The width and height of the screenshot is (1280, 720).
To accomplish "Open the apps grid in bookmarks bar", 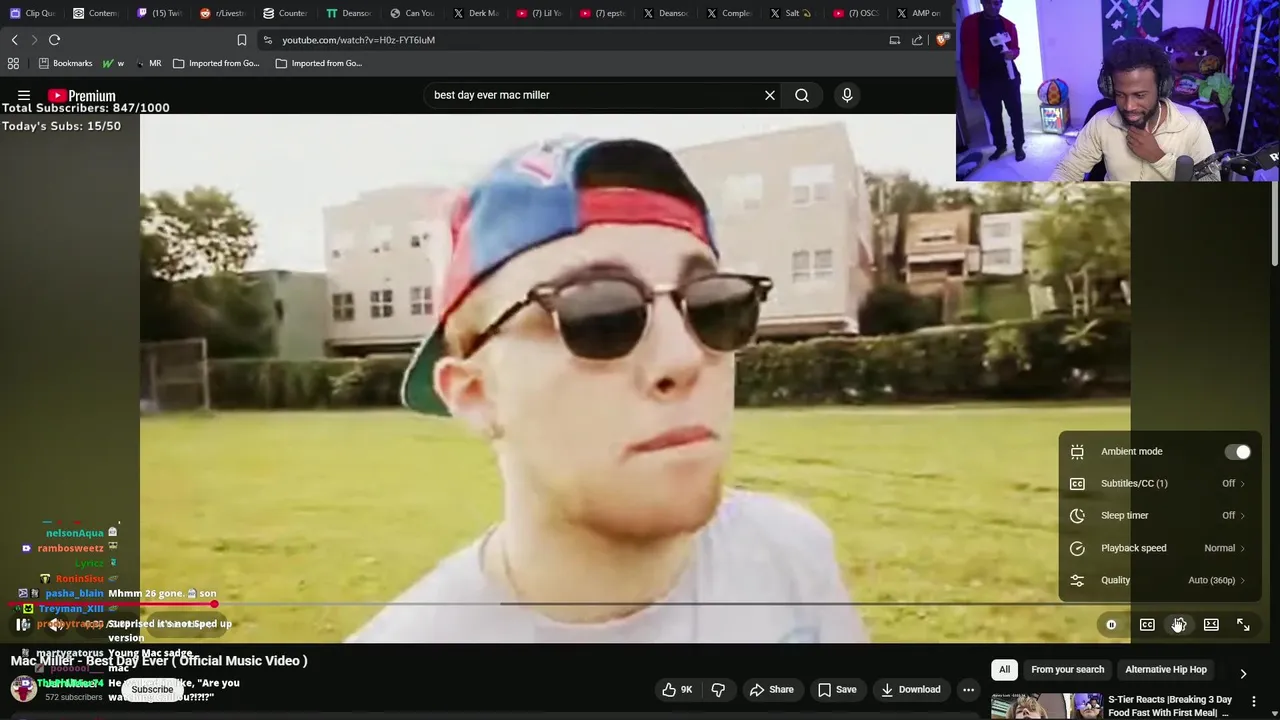I will [x=13, y=63].
